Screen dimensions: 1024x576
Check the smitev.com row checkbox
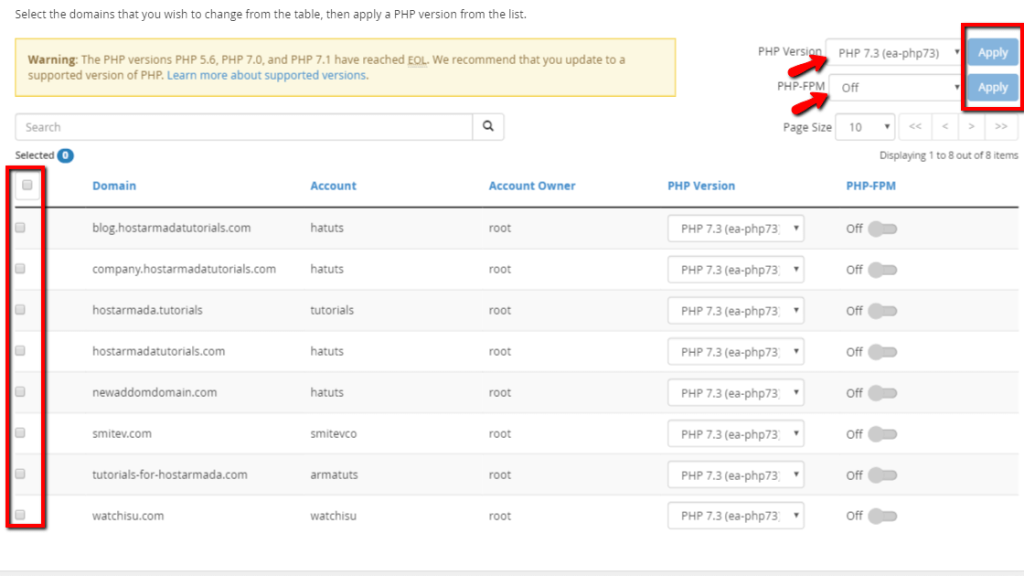pos(20,433)
